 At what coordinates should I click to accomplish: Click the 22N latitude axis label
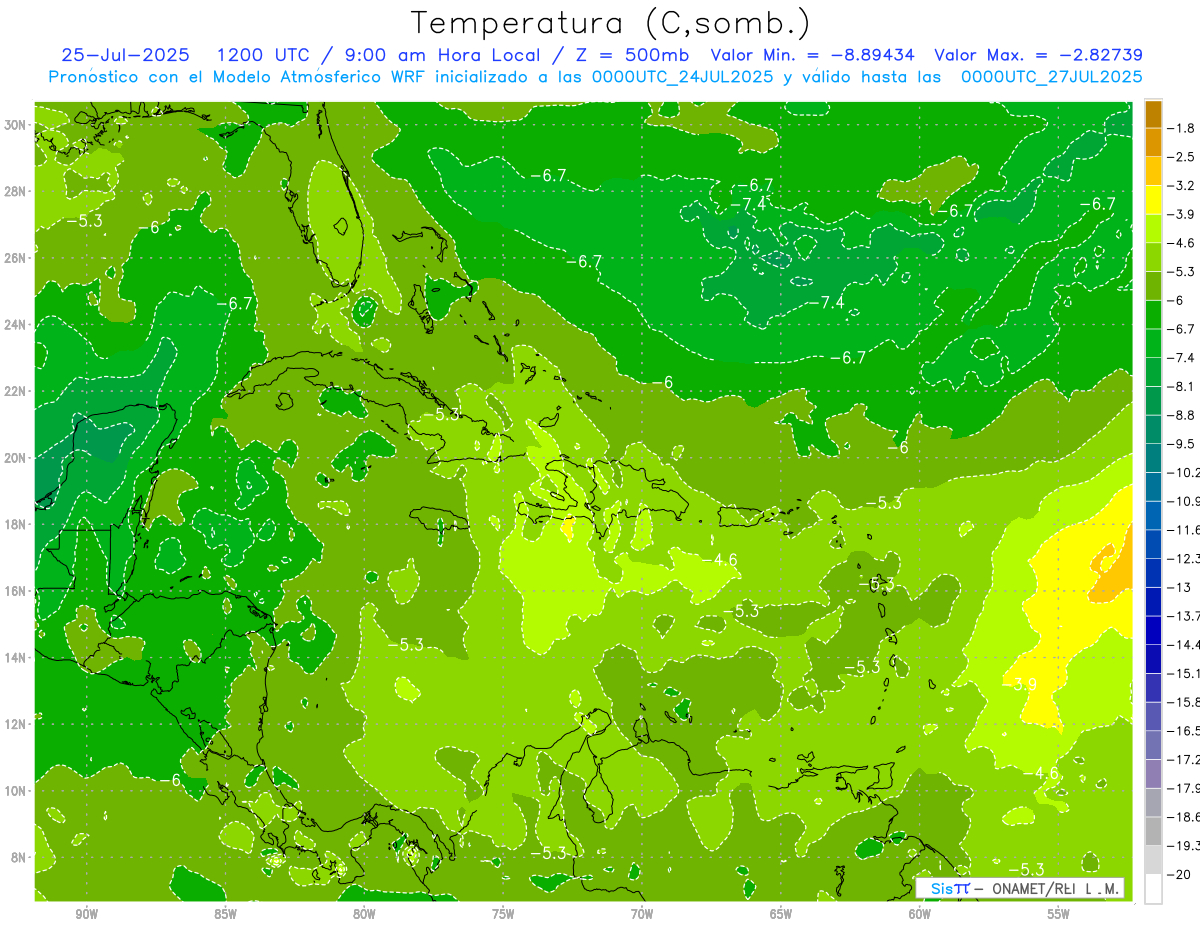click(x=17, y=391)
